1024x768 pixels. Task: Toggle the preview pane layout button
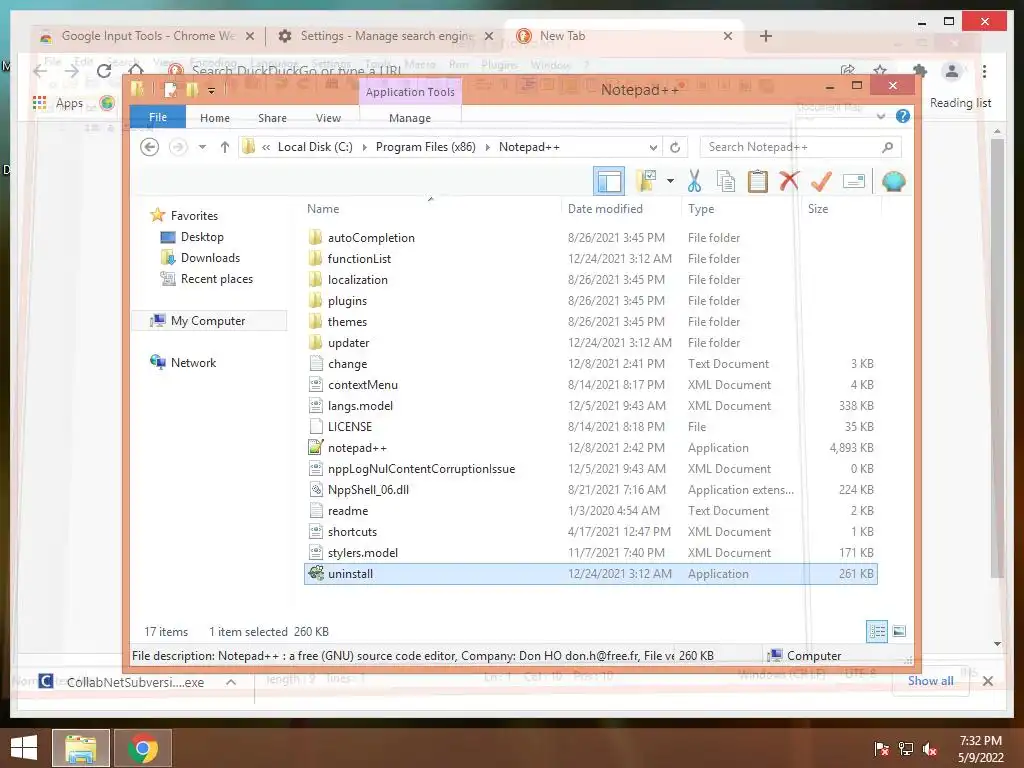point(609,181)
